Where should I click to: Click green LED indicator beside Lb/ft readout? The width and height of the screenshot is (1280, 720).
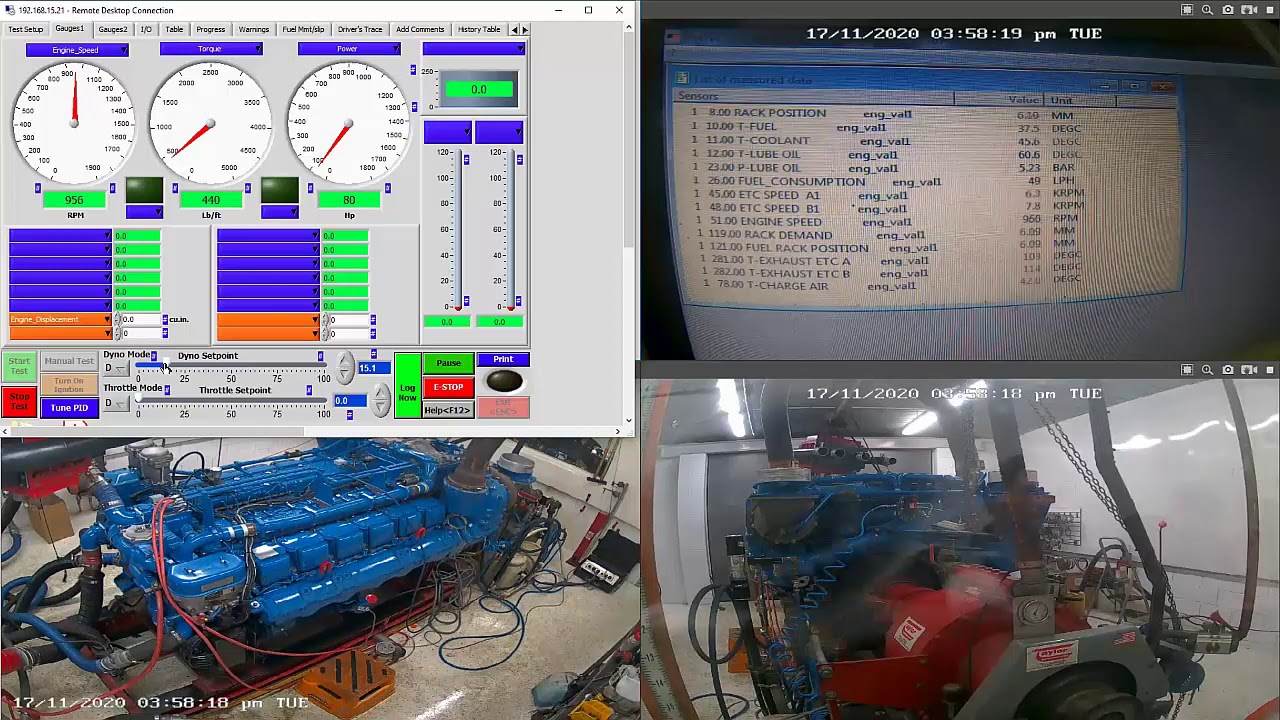tap(279, 190)
